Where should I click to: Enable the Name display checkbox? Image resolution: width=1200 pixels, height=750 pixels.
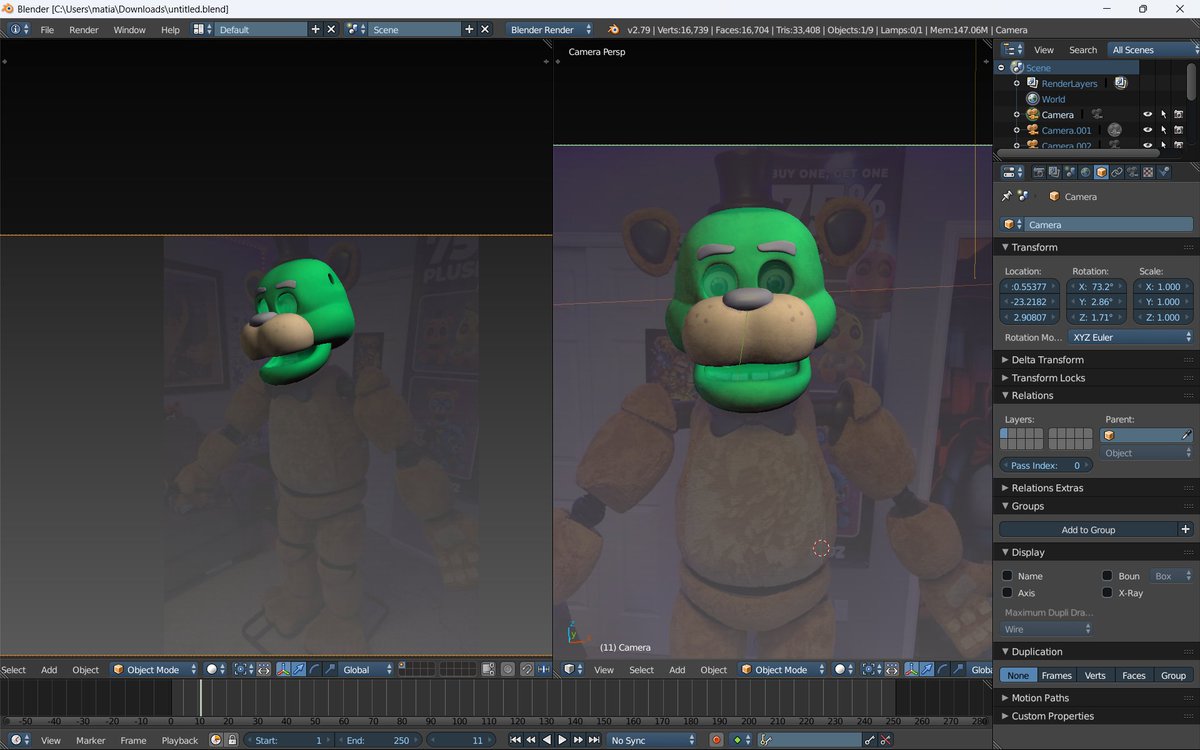click(1007, 576)
